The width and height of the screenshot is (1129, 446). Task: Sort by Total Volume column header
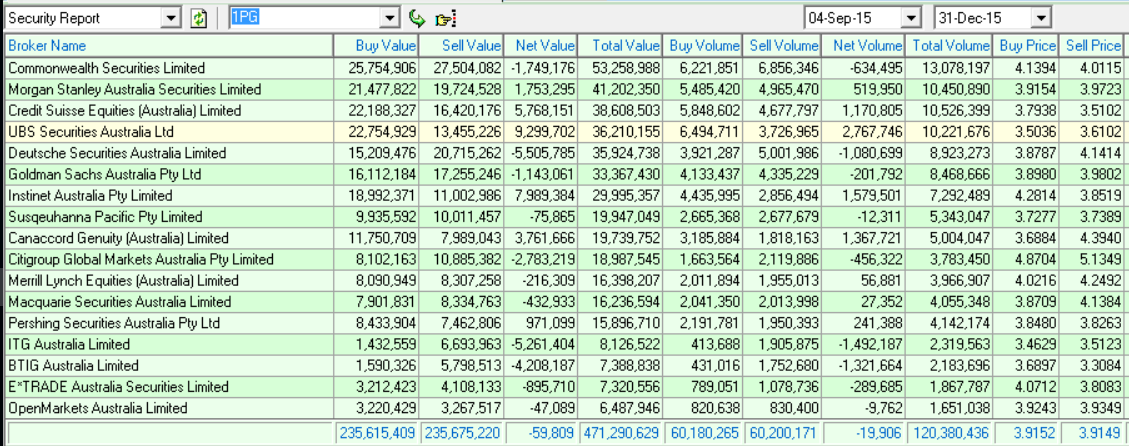[x=948, y=45]
